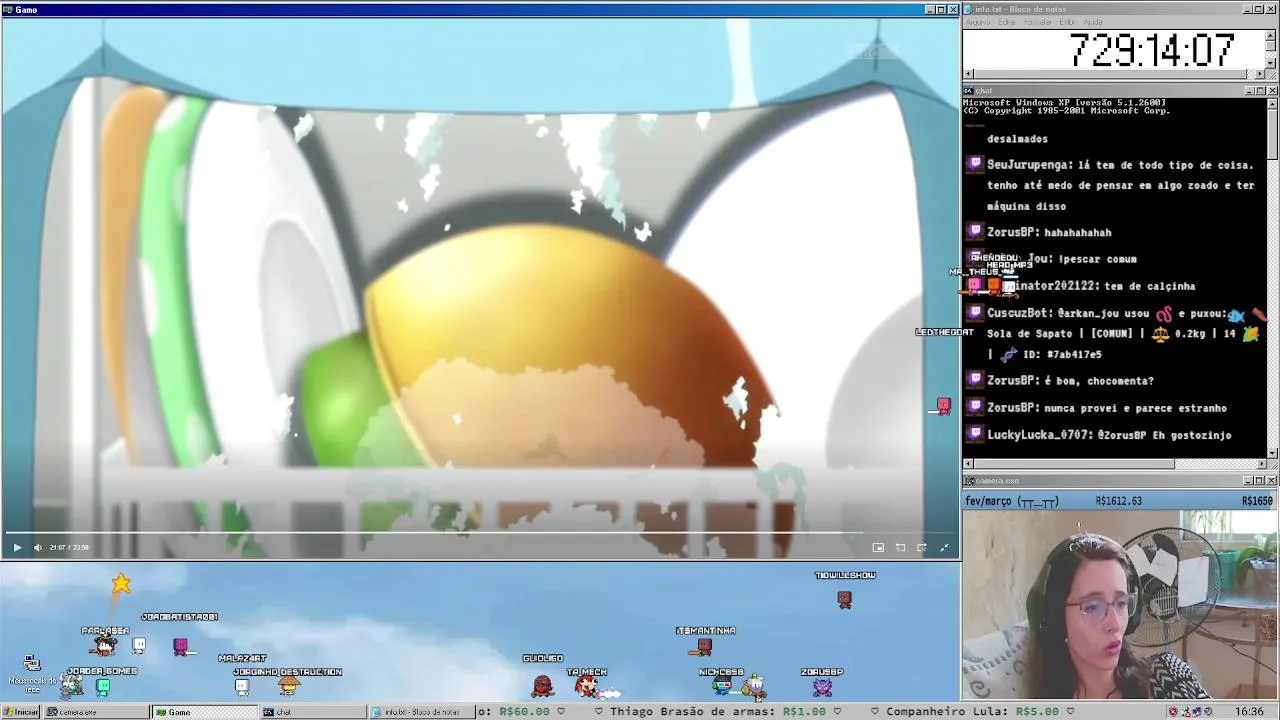1280x720 pixels.
Task: Click the webcam feed in camera.exe
Action: click(1120, 605)
